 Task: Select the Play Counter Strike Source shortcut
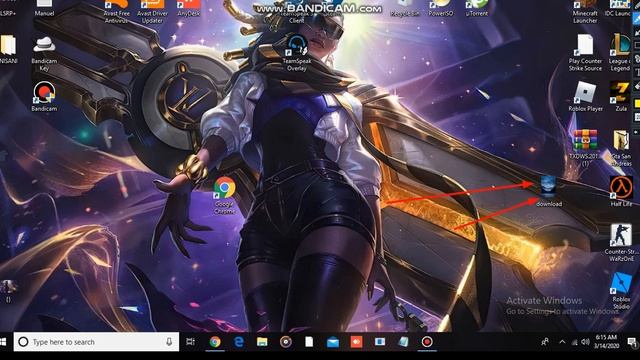pyautogui.click(x=585, y=53)
